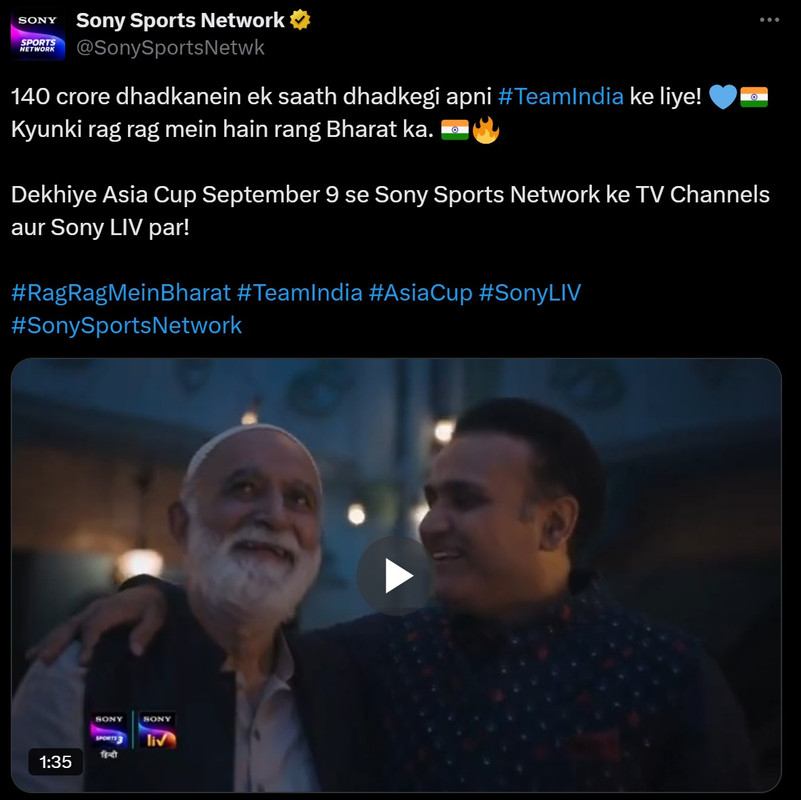Screen dimensions: 801x800
Task: Open the three-dot more options menu
Action: pyautogui.click(x=769, y=19)
